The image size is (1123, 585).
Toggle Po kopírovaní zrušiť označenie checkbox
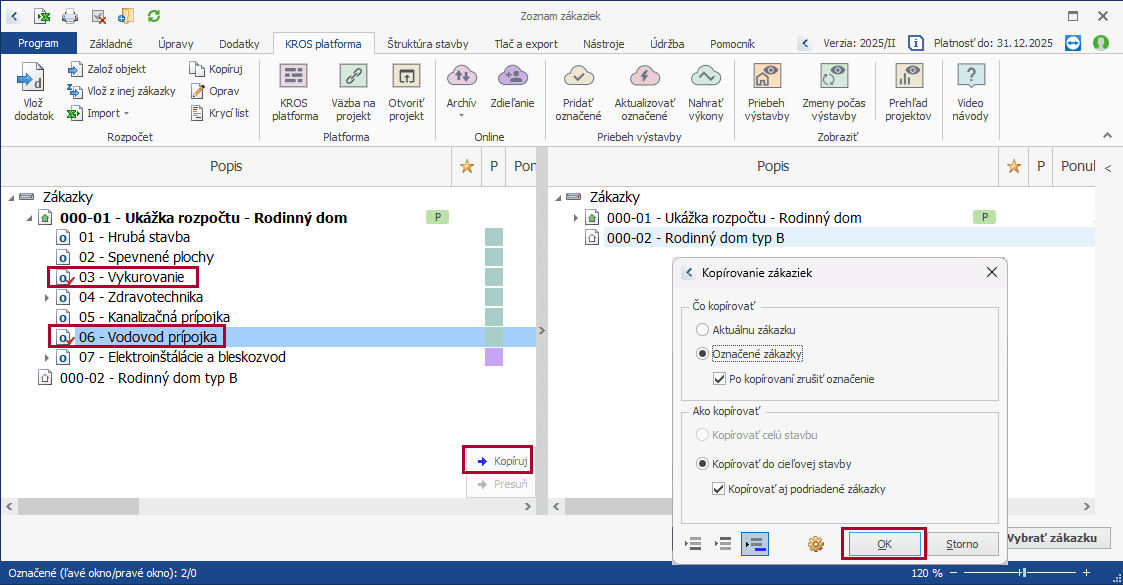pyautogui.click(x=719, y=379)
